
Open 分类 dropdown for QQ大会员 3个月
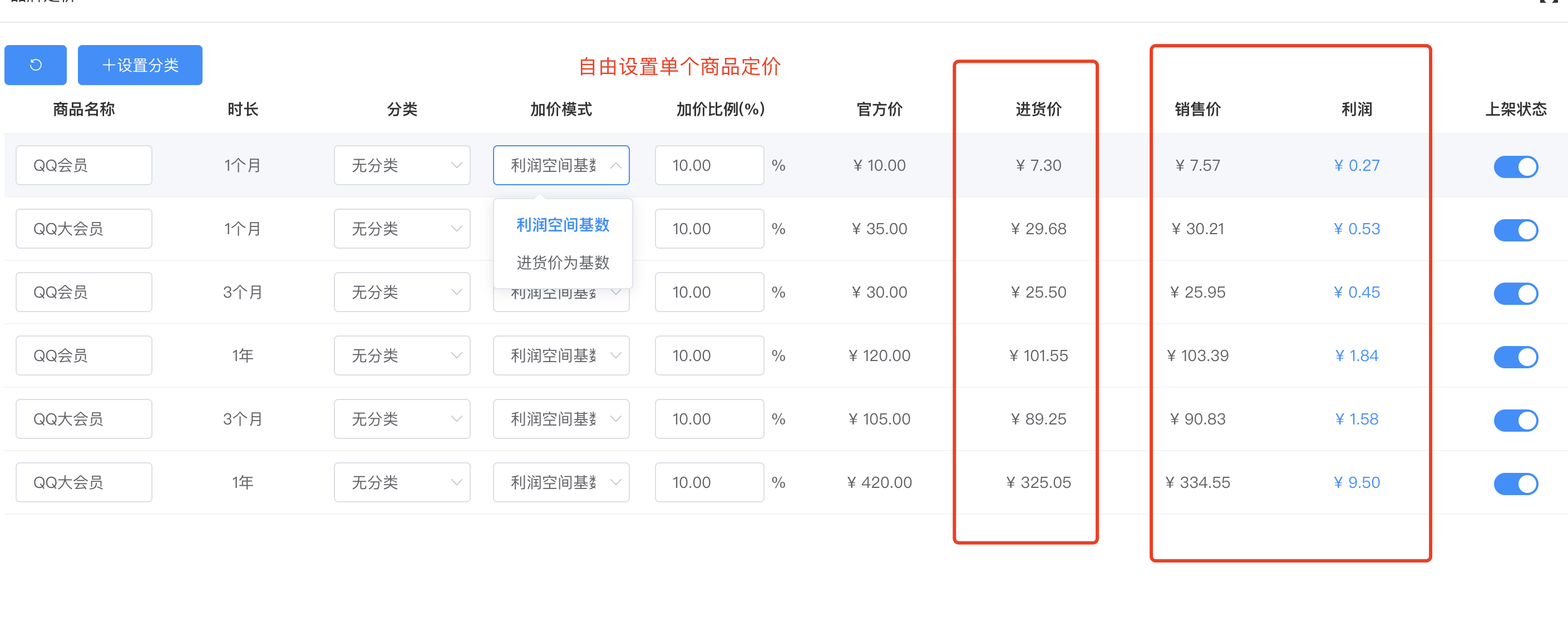[402, 418]
